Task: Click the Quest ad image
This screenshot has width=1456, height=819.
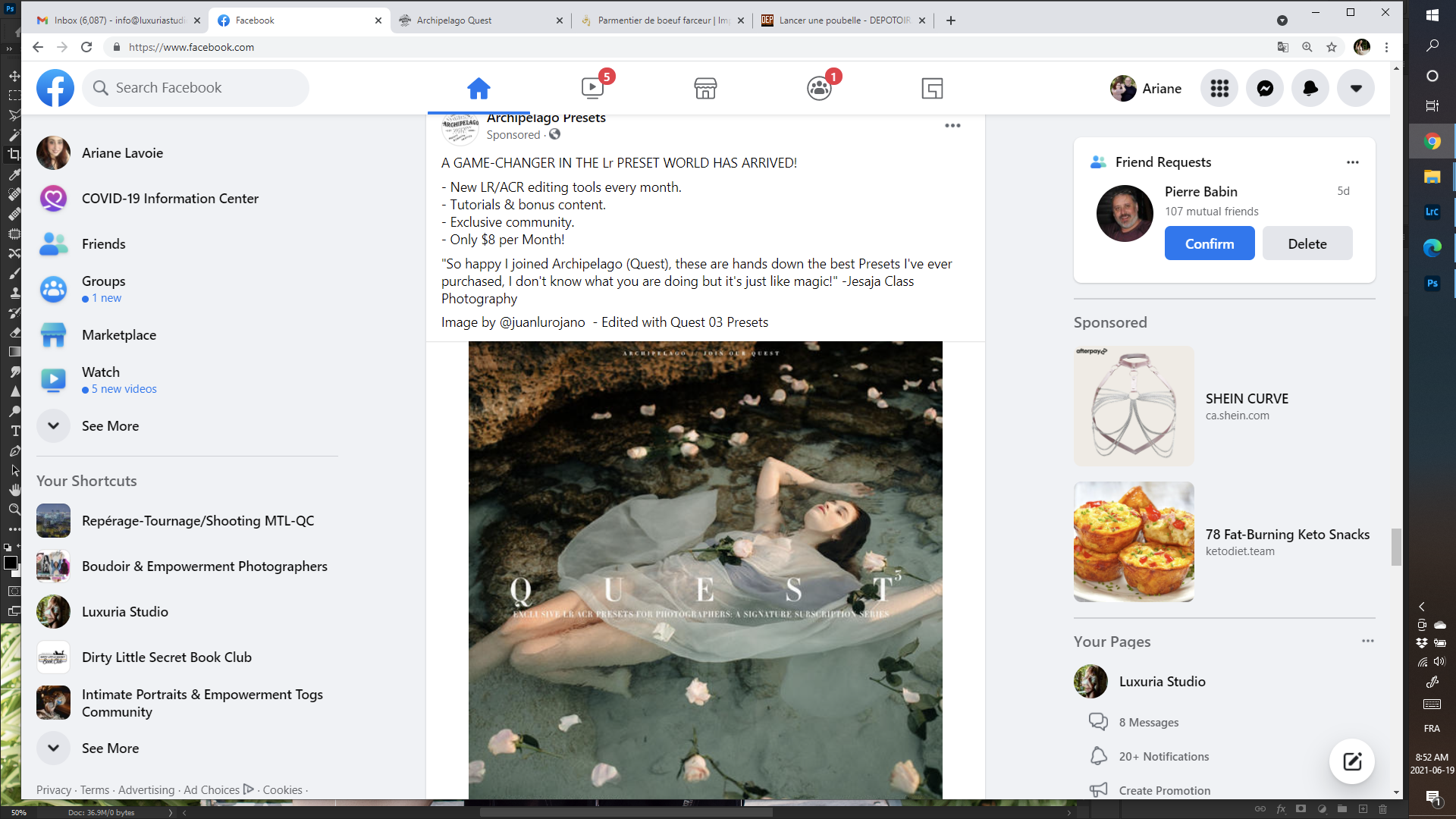Action: [705, 569]
